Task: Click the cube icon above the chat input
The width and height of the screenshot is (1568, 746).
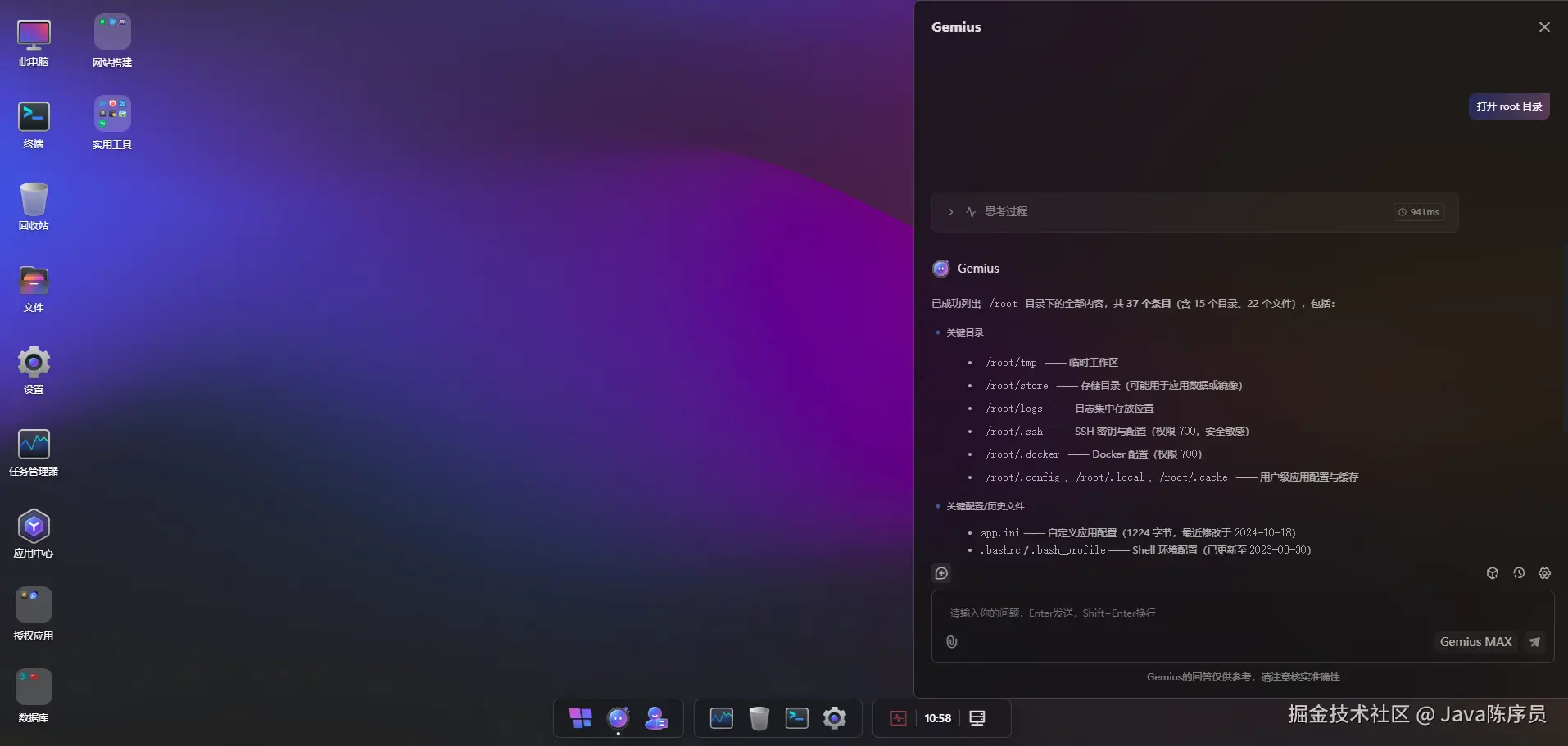Action: point(1493,573)
